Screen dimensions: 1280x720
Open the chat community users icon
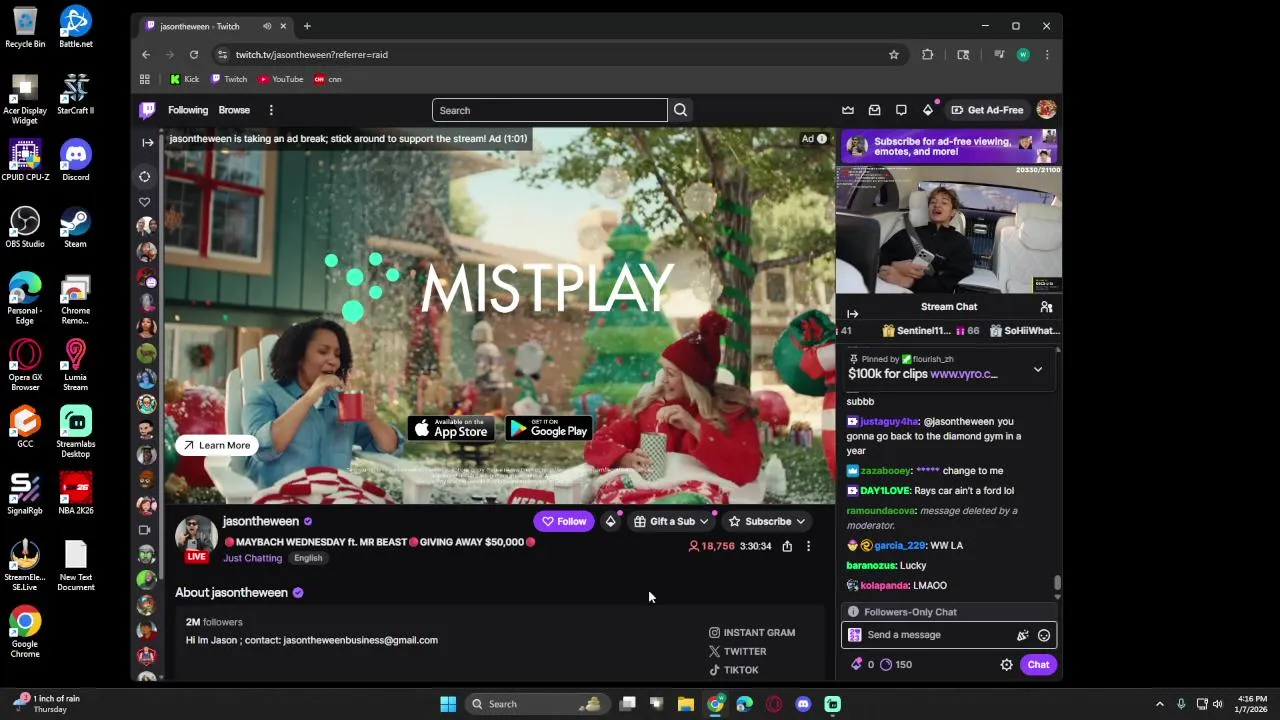pos(1046,307)
